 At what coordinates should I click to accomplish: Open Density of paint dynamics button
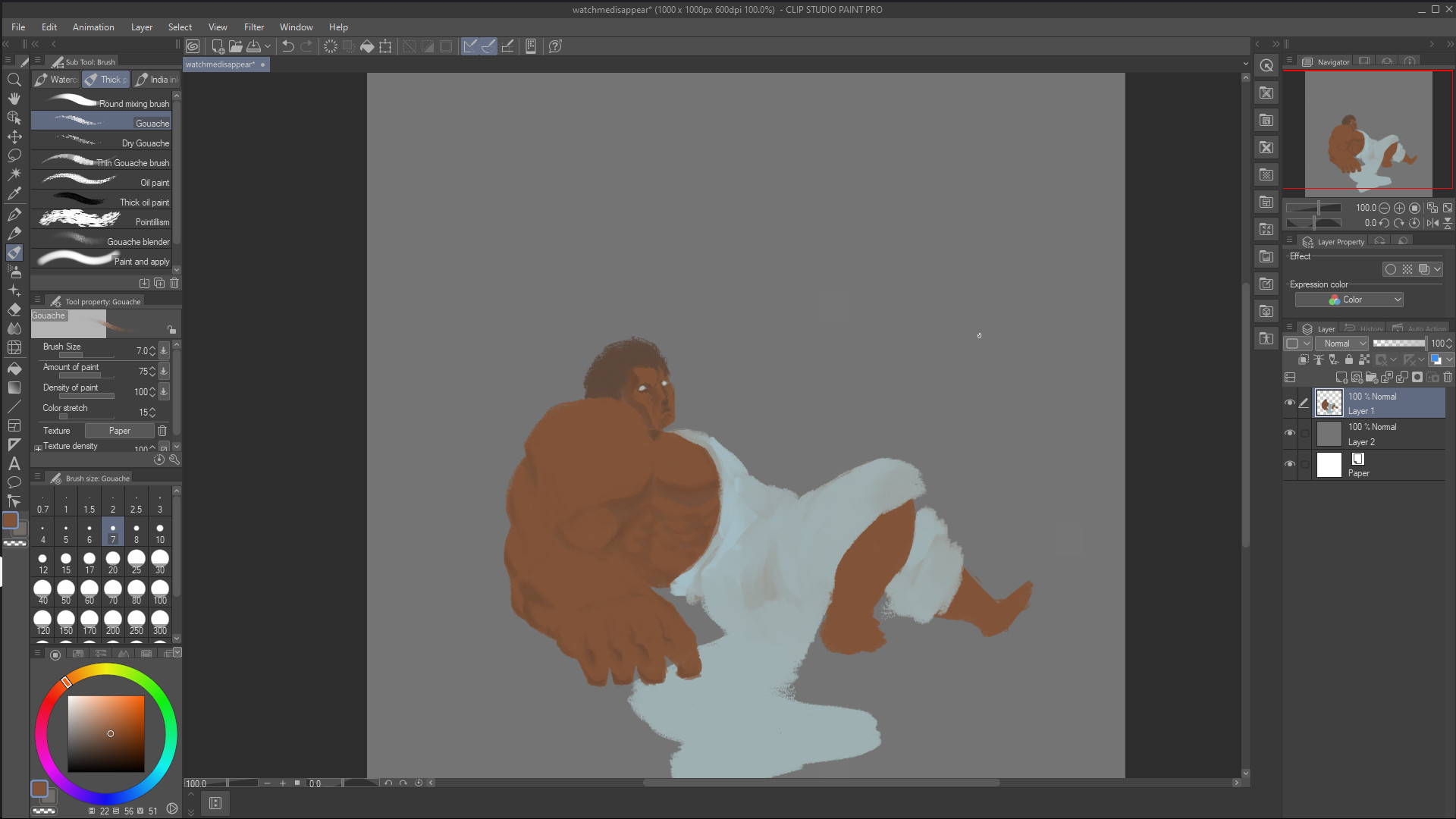click(x=164, y=391)
